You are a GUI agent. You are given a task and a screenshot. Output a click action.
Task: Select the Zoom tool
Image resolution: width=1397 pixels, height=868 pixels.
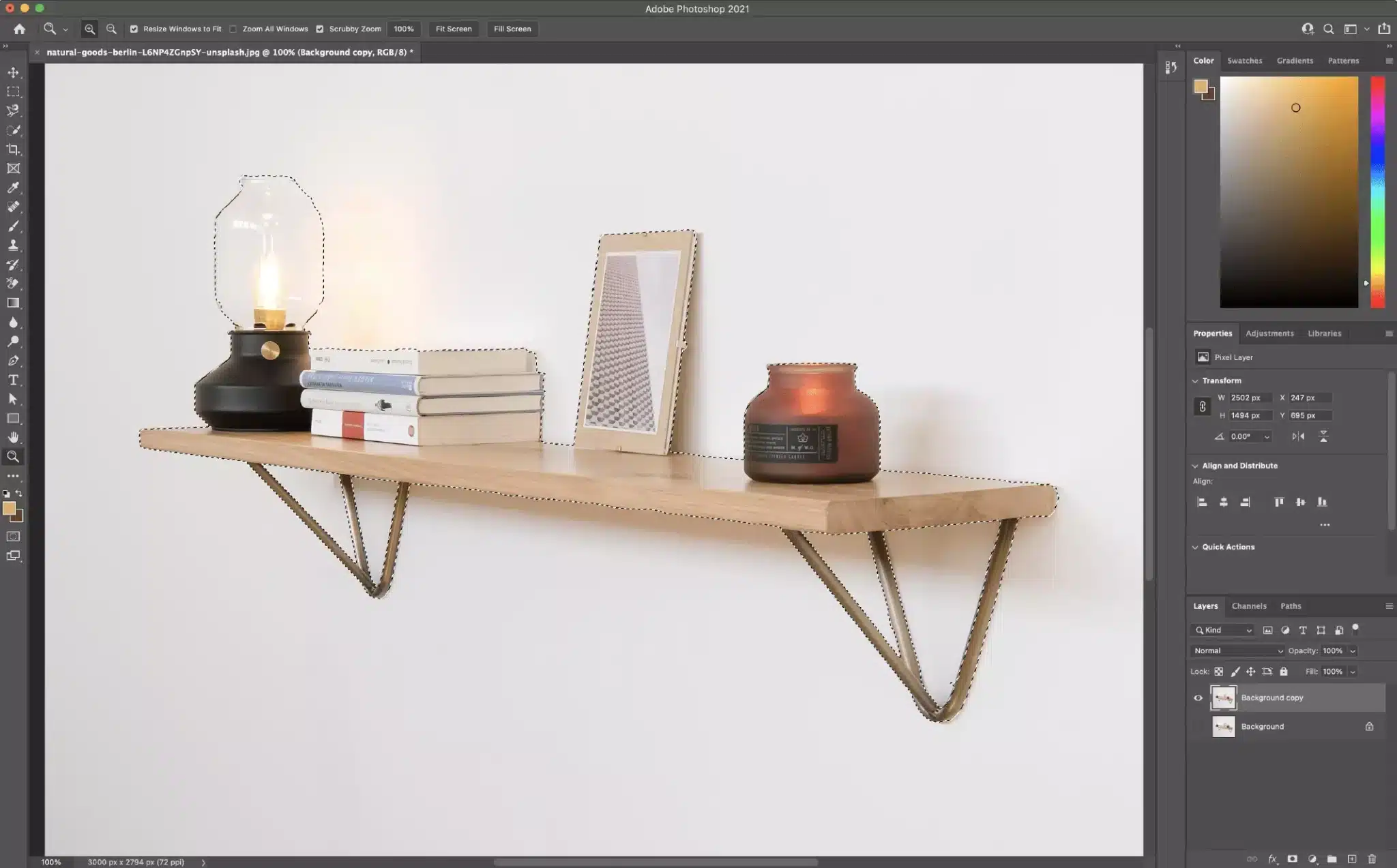point(13,457)
